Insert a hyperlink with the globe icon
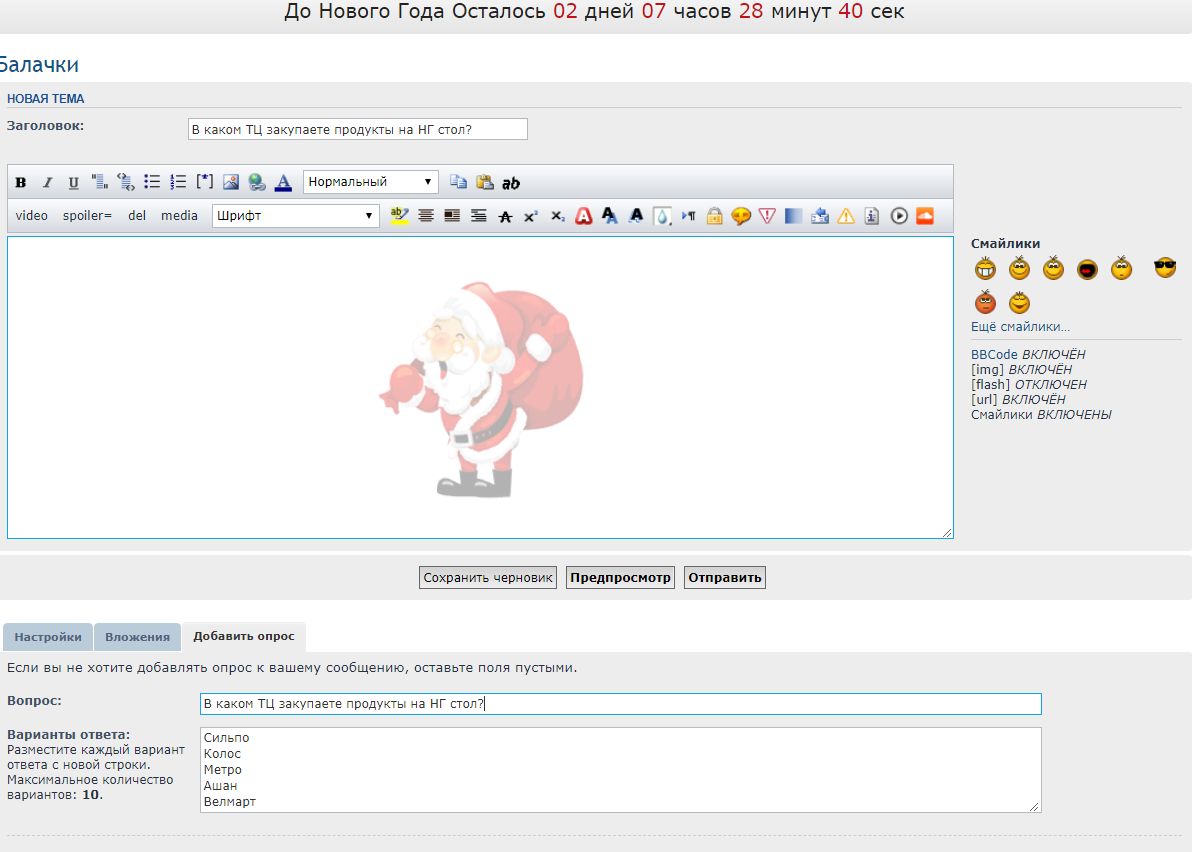The image size is (1192, 852). (257, 182)
